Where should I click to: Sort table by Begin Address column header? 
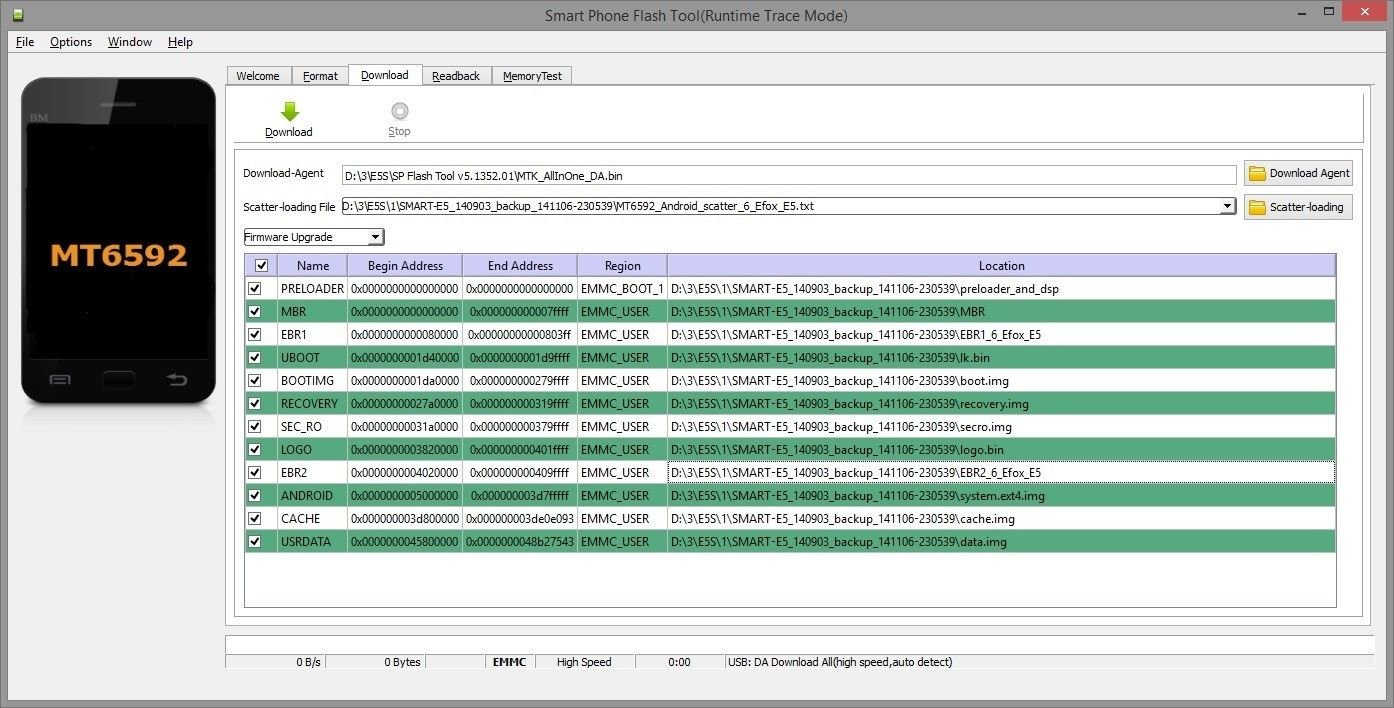(x=405, y=266)
